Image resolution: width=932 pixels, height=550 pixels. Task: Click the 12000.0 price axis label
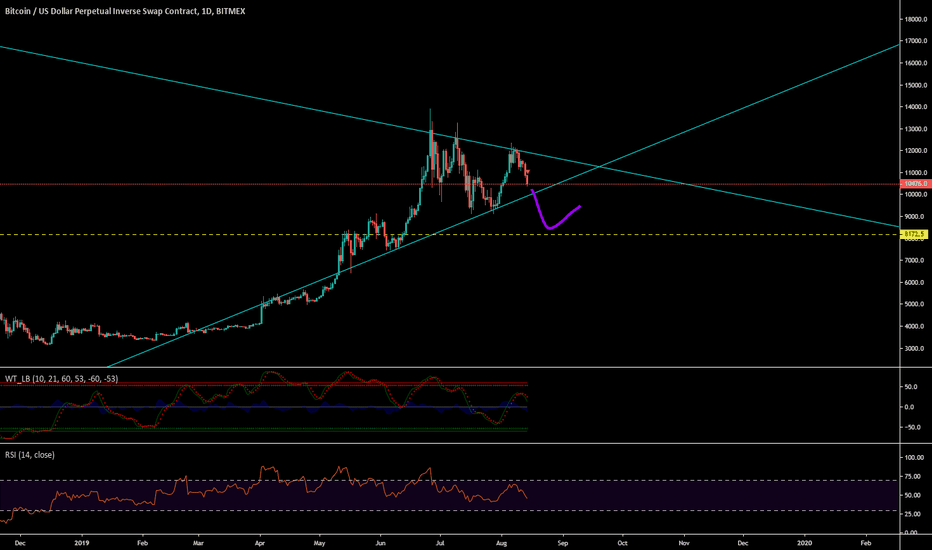915,150
